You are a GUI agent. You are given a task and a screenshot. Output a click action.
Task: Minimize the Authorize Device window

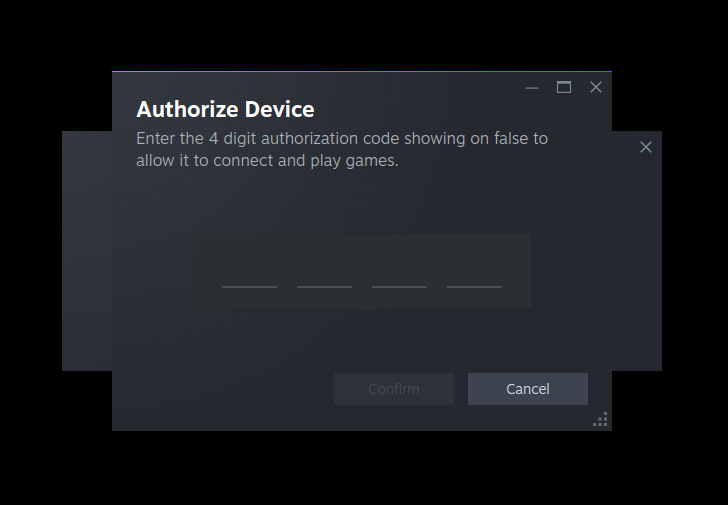tap(532, 87)
